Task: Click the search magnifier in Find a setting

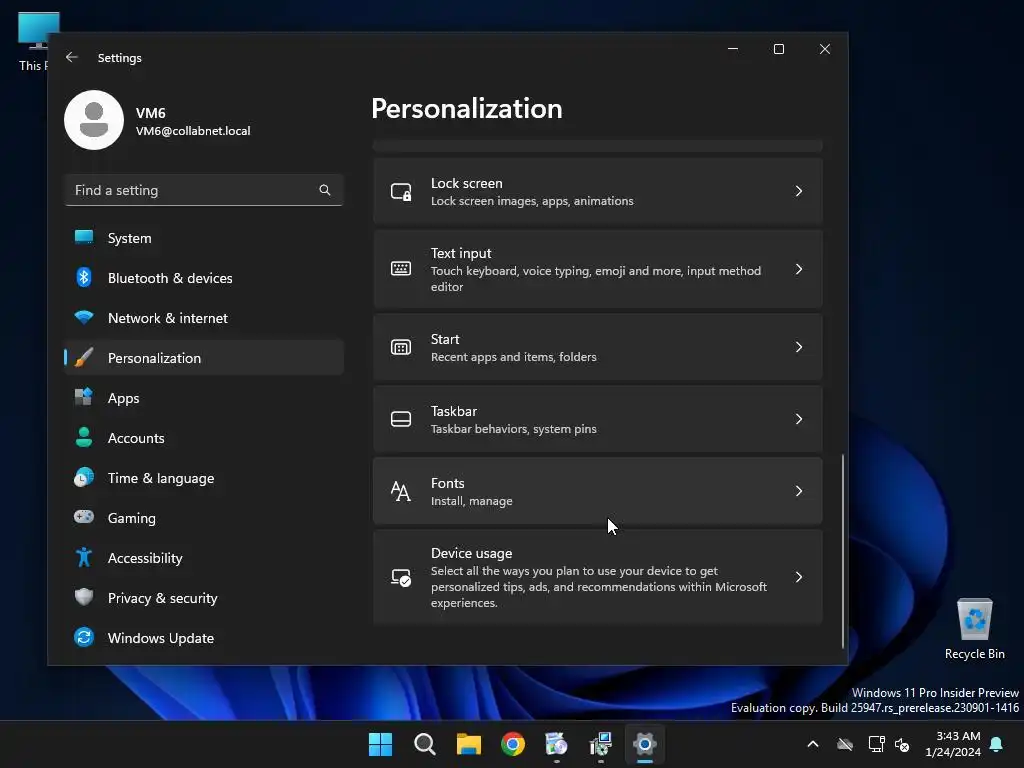Action: coord(325,190)
